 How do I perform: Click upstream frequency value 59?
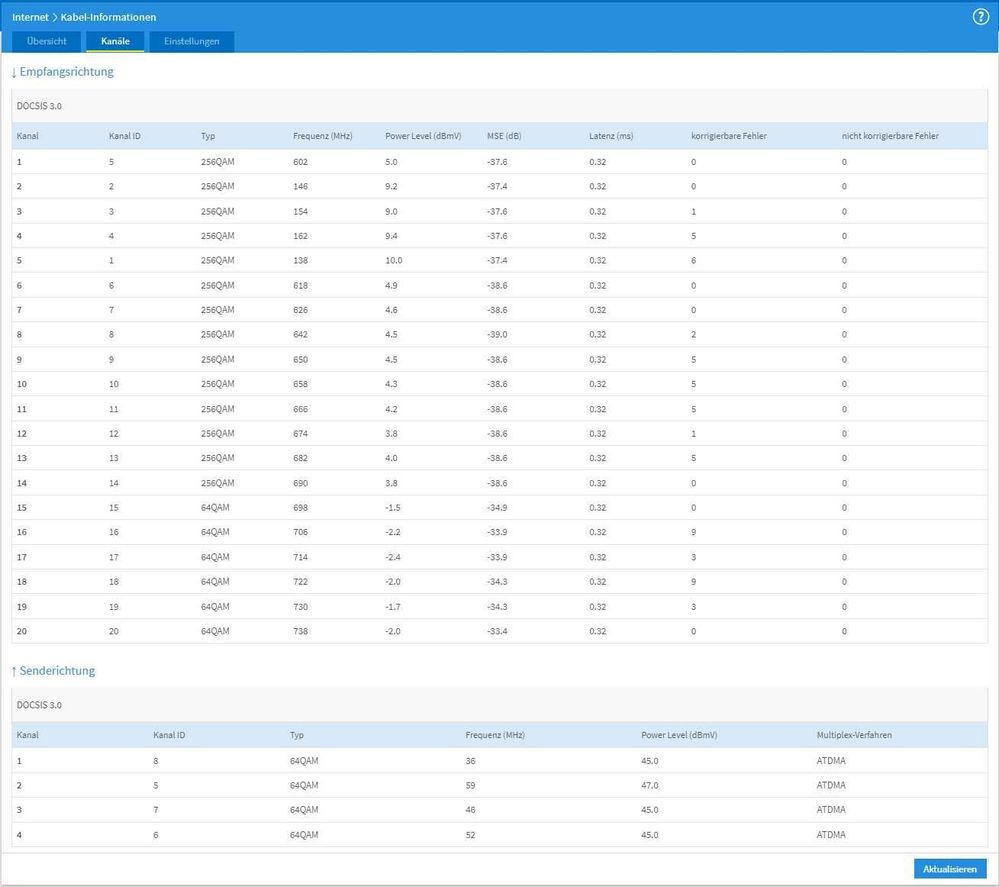pyautogui.click(x=470, y=786)
